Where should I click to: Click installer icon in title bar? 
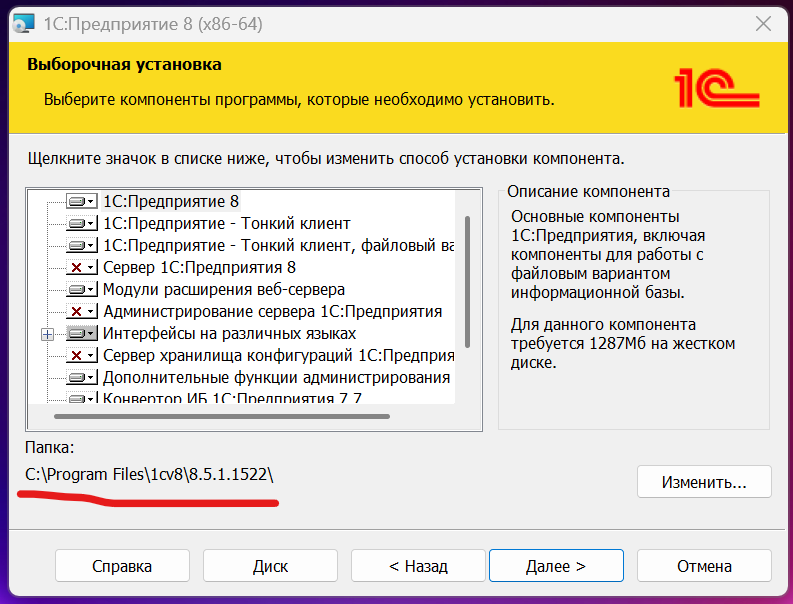[23, 24]
